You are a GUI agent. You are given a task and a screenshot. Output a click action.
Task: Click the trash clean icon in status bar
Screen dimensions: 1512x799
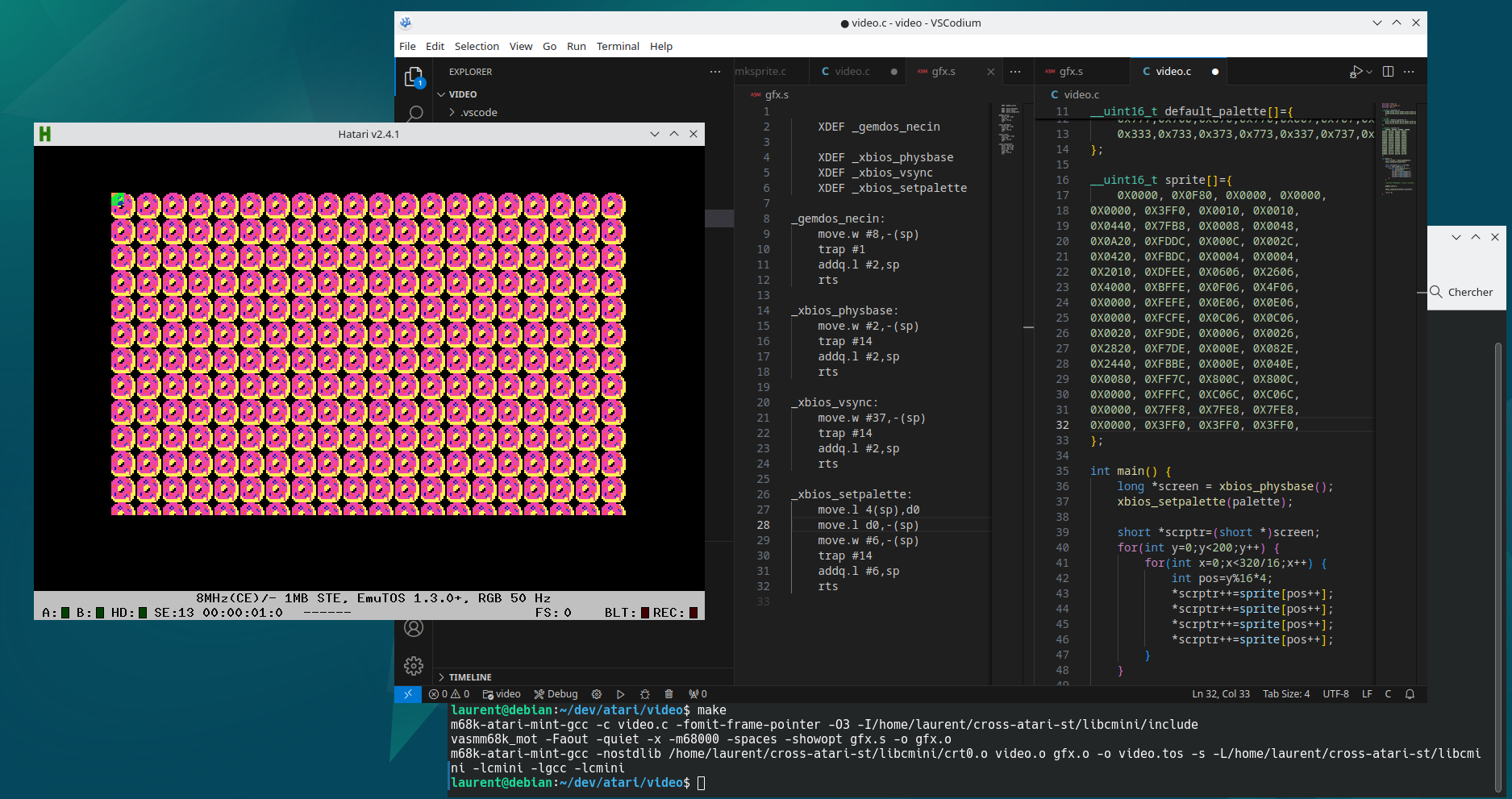click(x=669, y=694)
